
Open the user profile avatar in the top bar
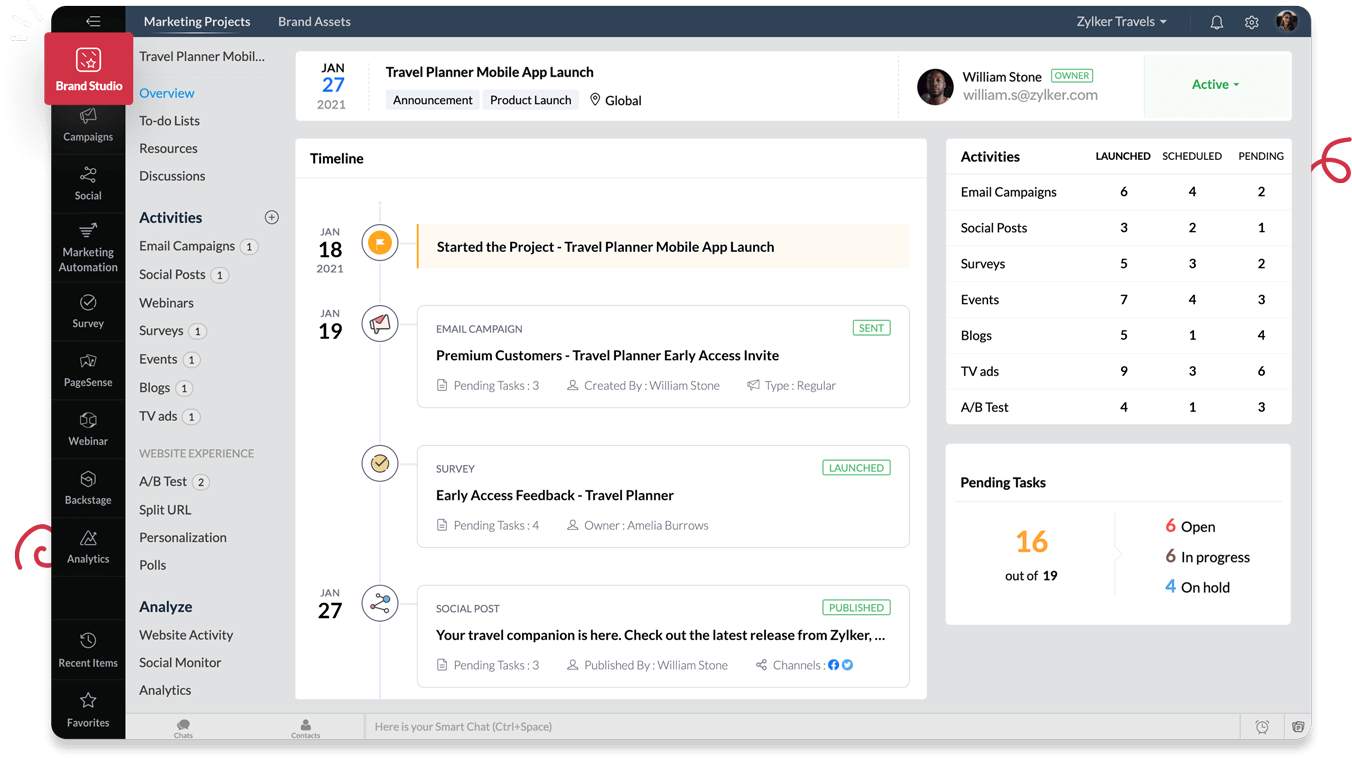click(x=1287, y=21)
